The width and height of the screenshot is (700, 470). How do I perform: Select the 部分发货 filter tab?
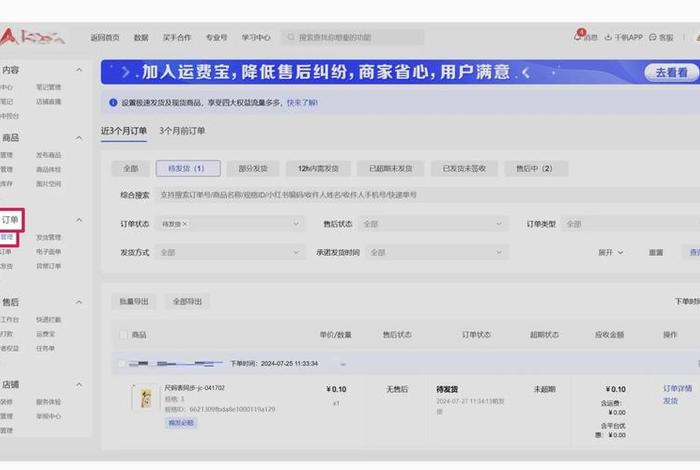click(253, 169)
